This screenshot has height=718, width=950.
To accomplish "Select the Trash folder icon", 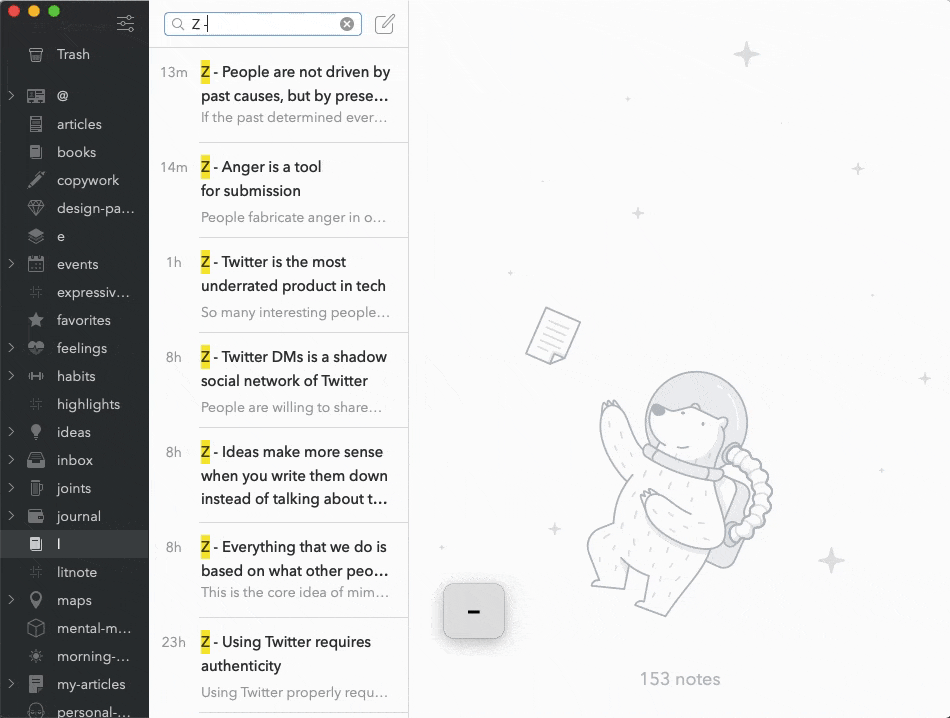I will click(36, 55).
